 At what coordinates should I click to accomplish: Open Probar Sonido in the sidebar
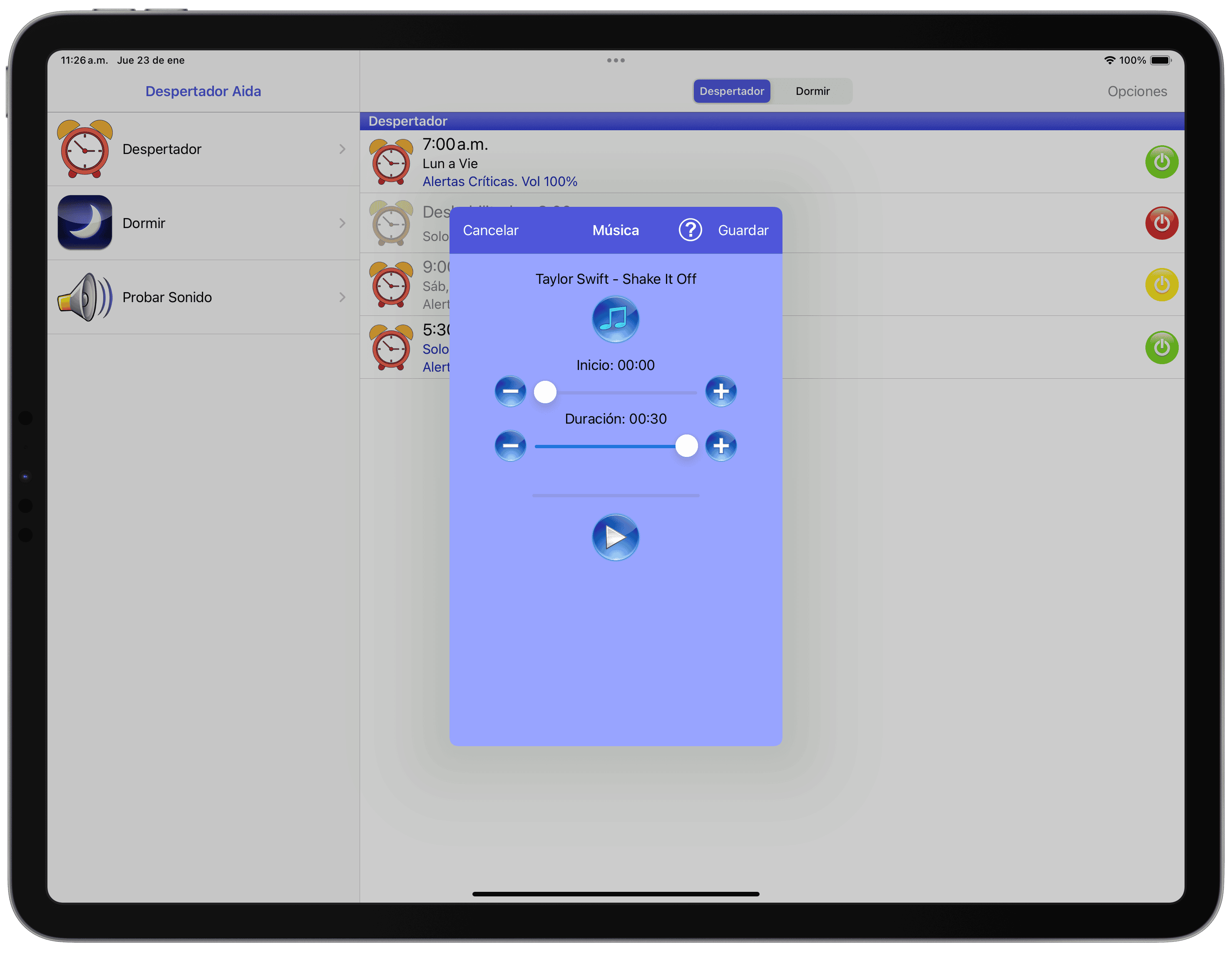click(x=203, y=297)
